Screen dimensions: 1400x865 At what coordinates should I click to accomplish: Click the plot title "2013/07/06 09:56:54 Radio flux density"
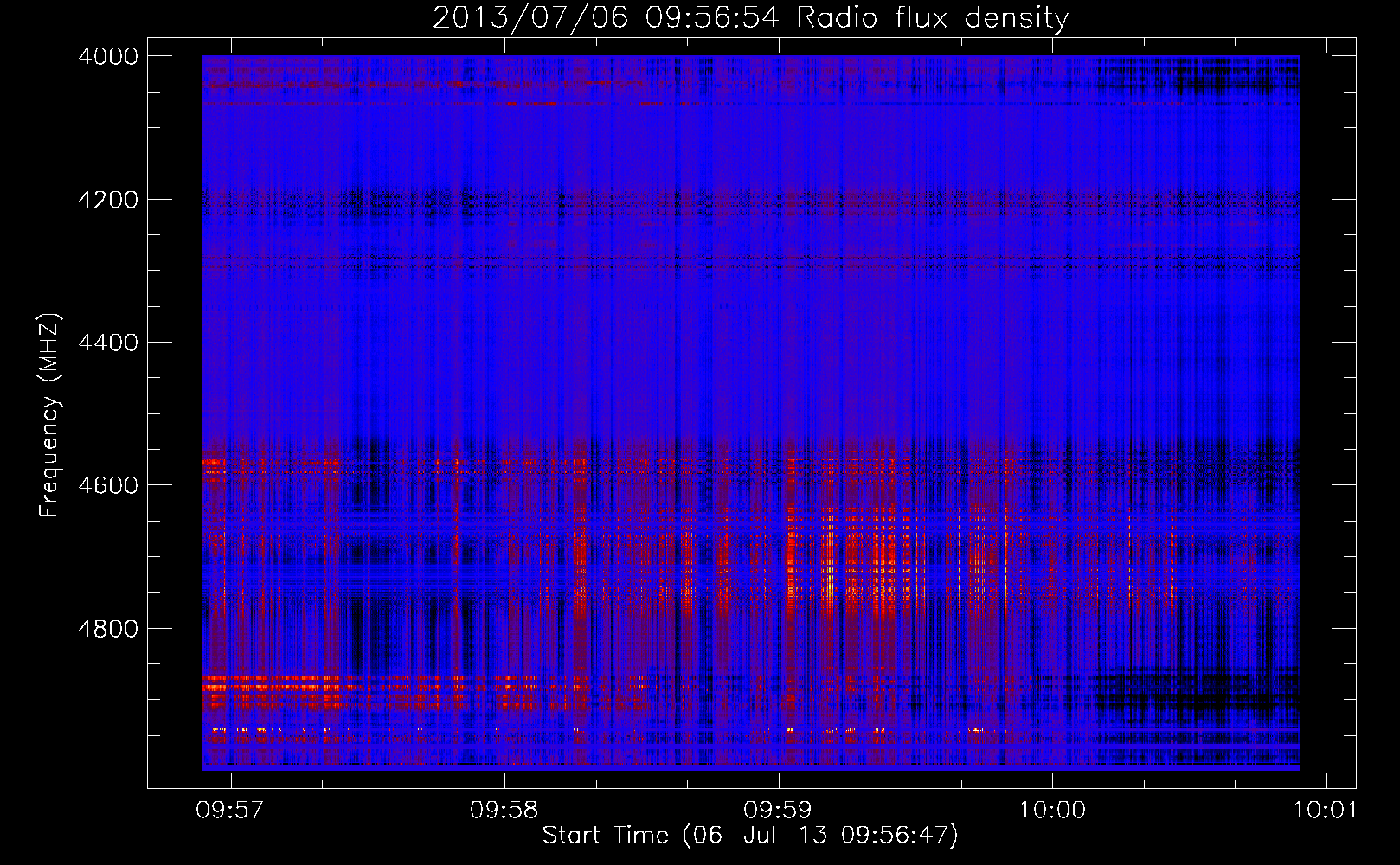point(750,17)
